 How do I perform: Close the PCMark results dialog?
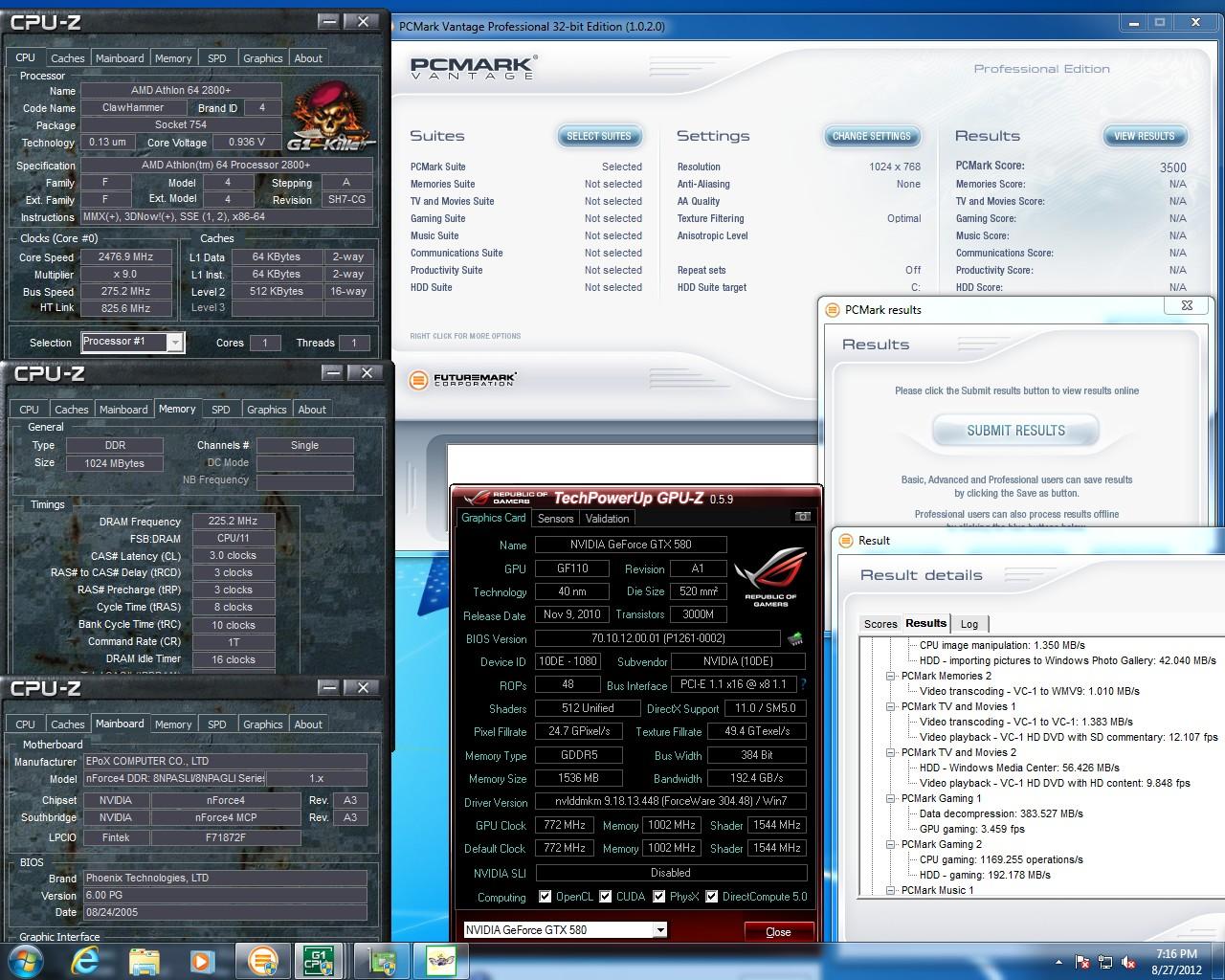tap(1187, 306)
